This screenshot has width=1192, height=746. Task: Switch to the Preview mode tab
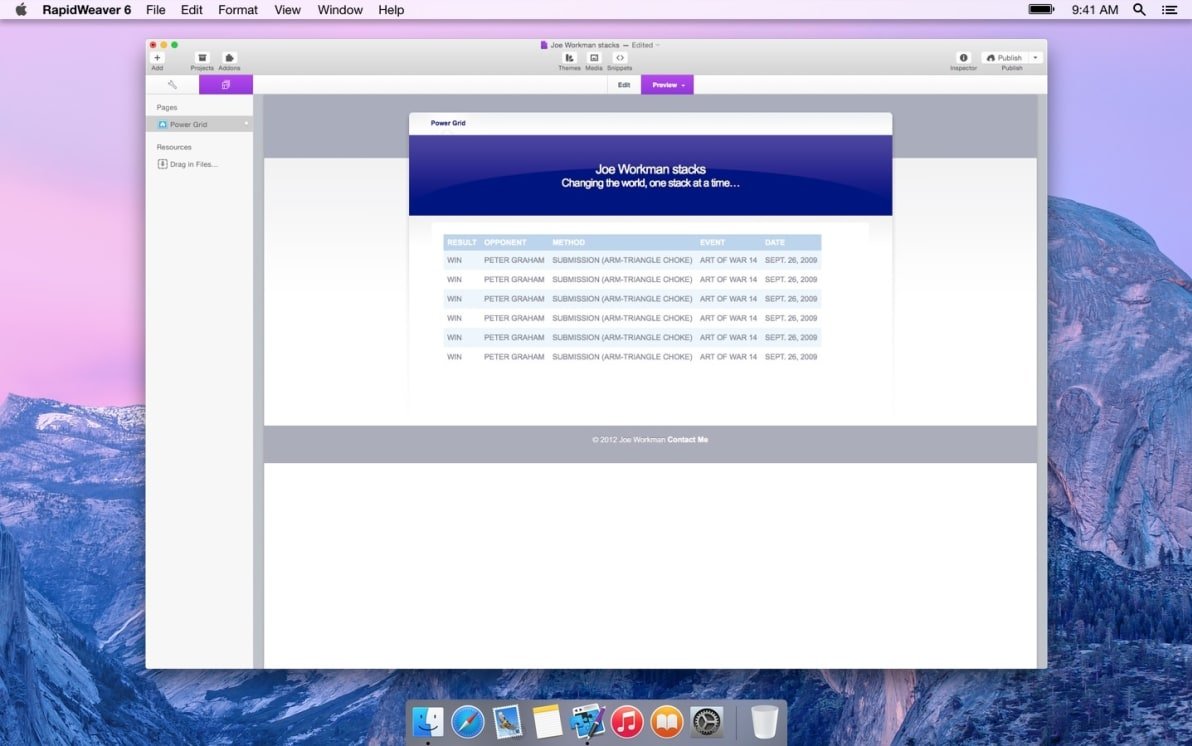pos(667,85)
